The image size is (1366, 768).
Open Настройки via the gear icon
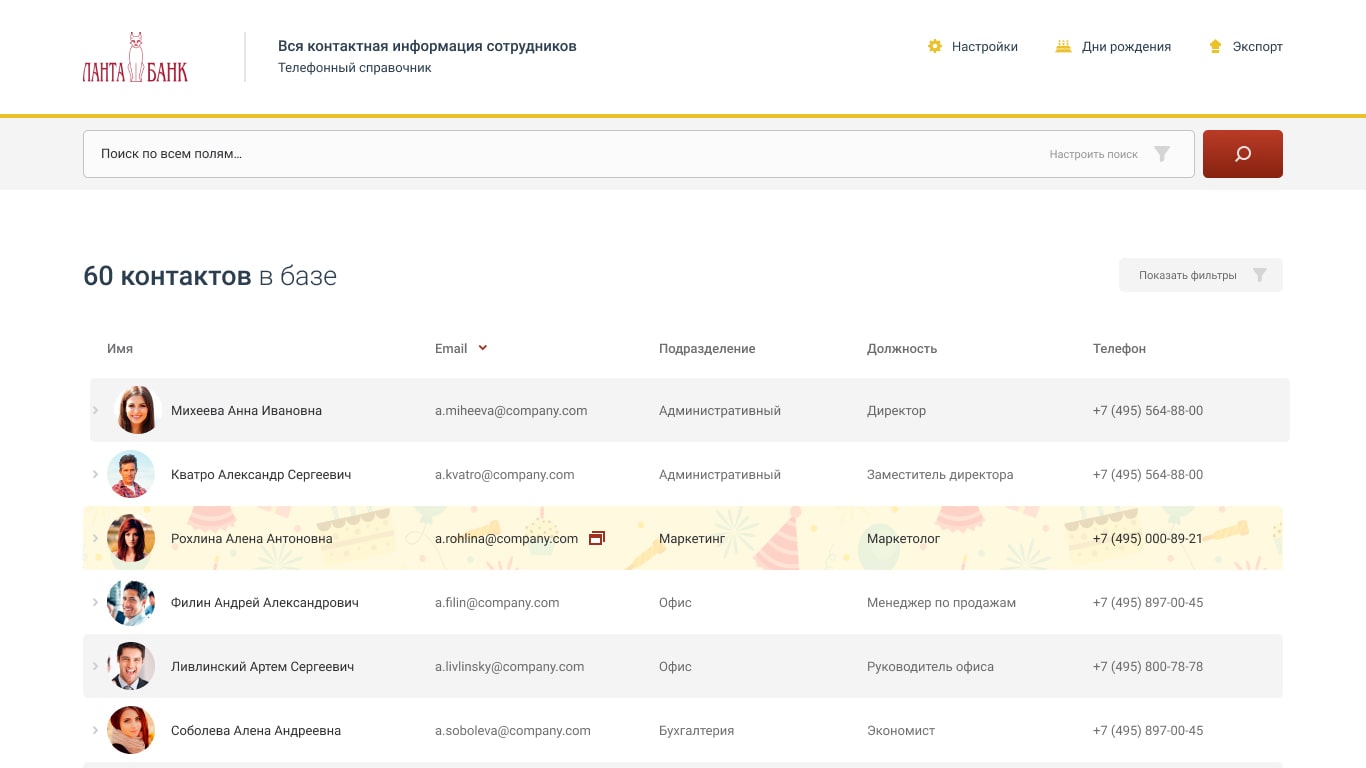pyautogui.click(x=935, y=46)
